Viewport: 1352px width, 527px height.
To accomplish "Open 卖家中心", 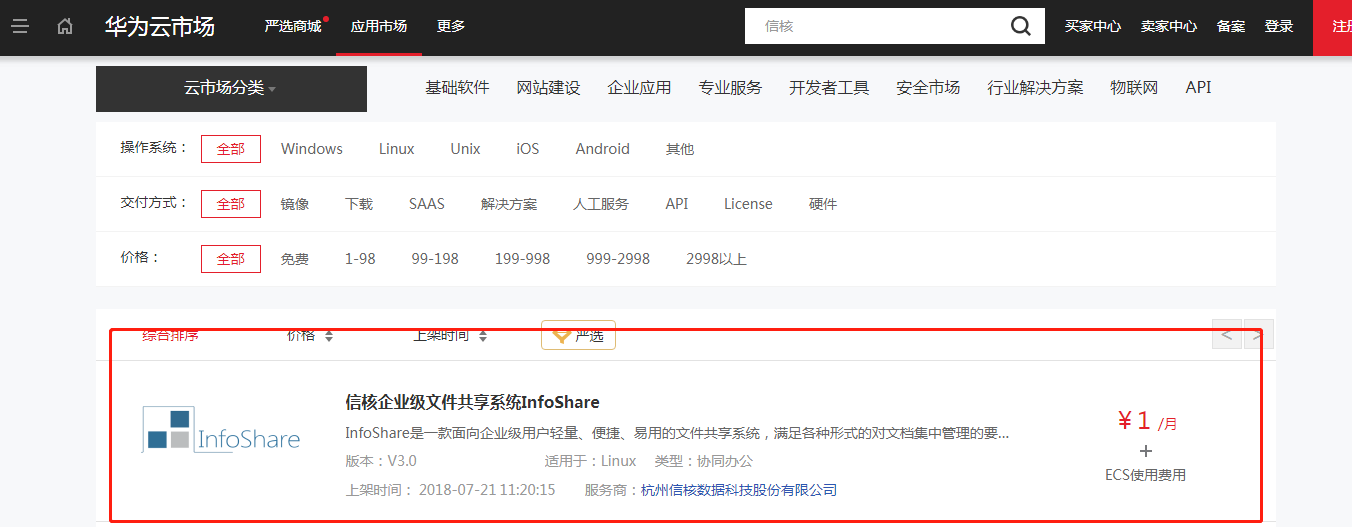I will [x=1169, y=27].
